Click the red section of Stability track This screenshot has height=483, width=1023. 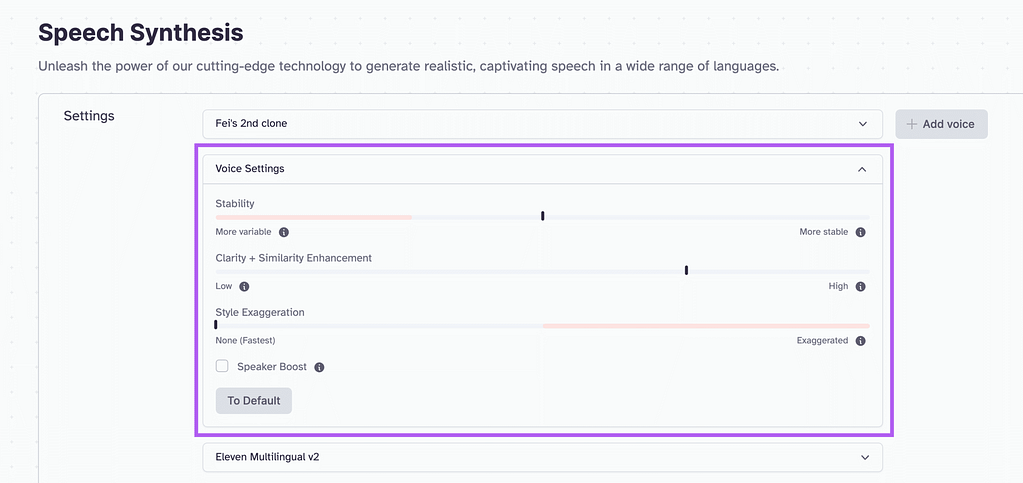tap(313, 217)
